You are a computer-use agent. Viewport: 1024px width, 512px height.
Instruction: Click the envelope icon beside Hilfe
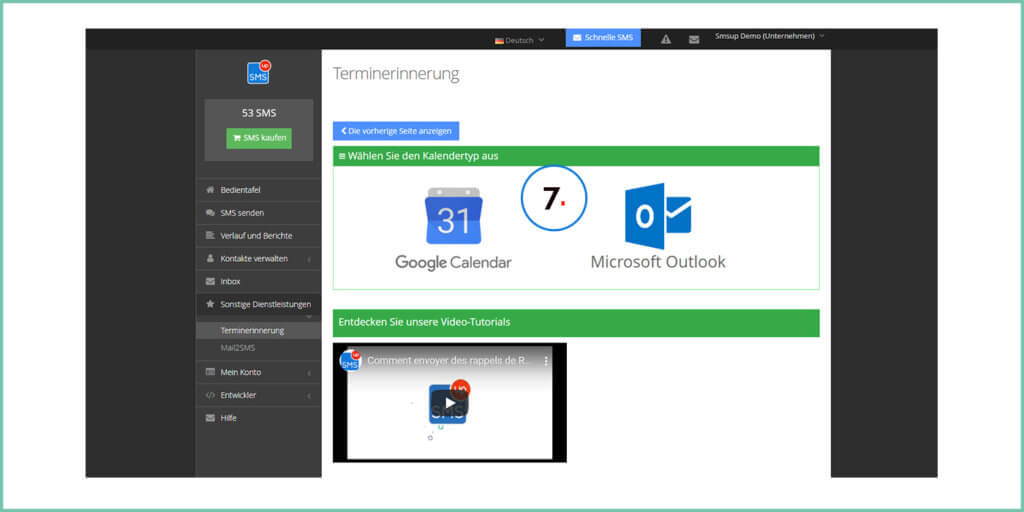click(210, 418)
